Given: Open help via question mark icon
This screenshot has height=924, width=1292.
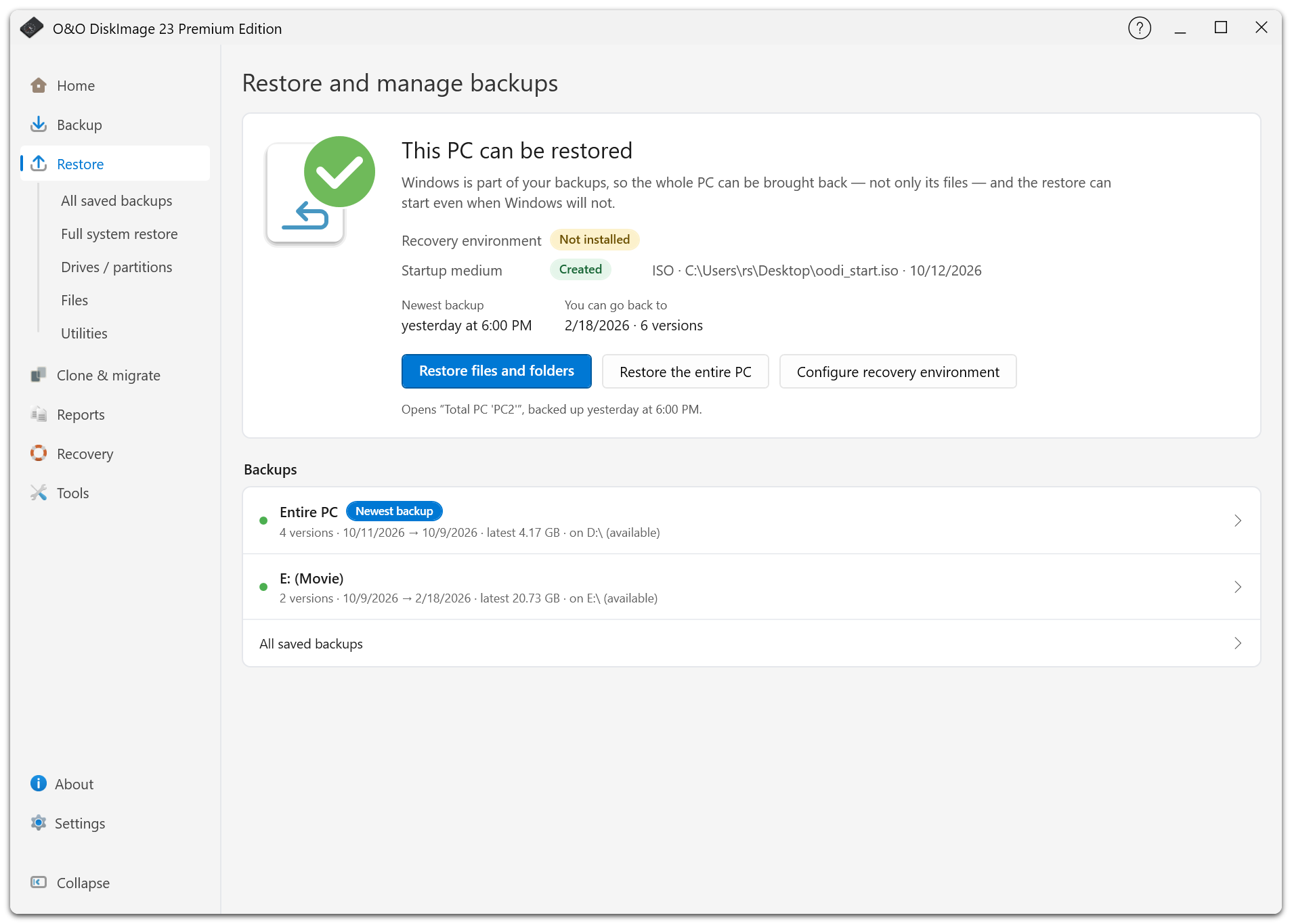Looking at the screenshot, I should click(1140, 28).
